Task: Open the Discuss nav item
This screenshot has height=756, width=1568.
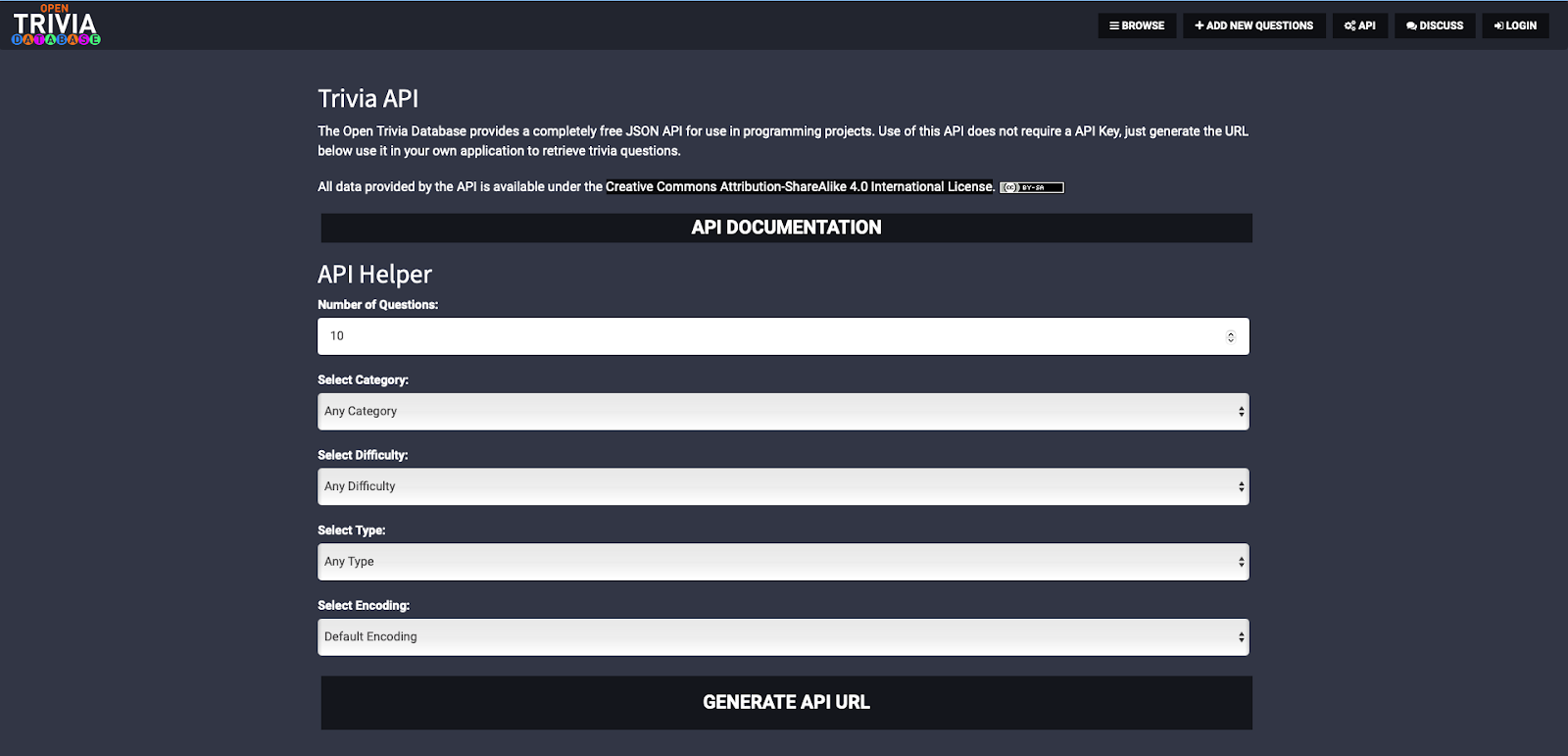Action: pyautogui.click(x=1435, y=25)
